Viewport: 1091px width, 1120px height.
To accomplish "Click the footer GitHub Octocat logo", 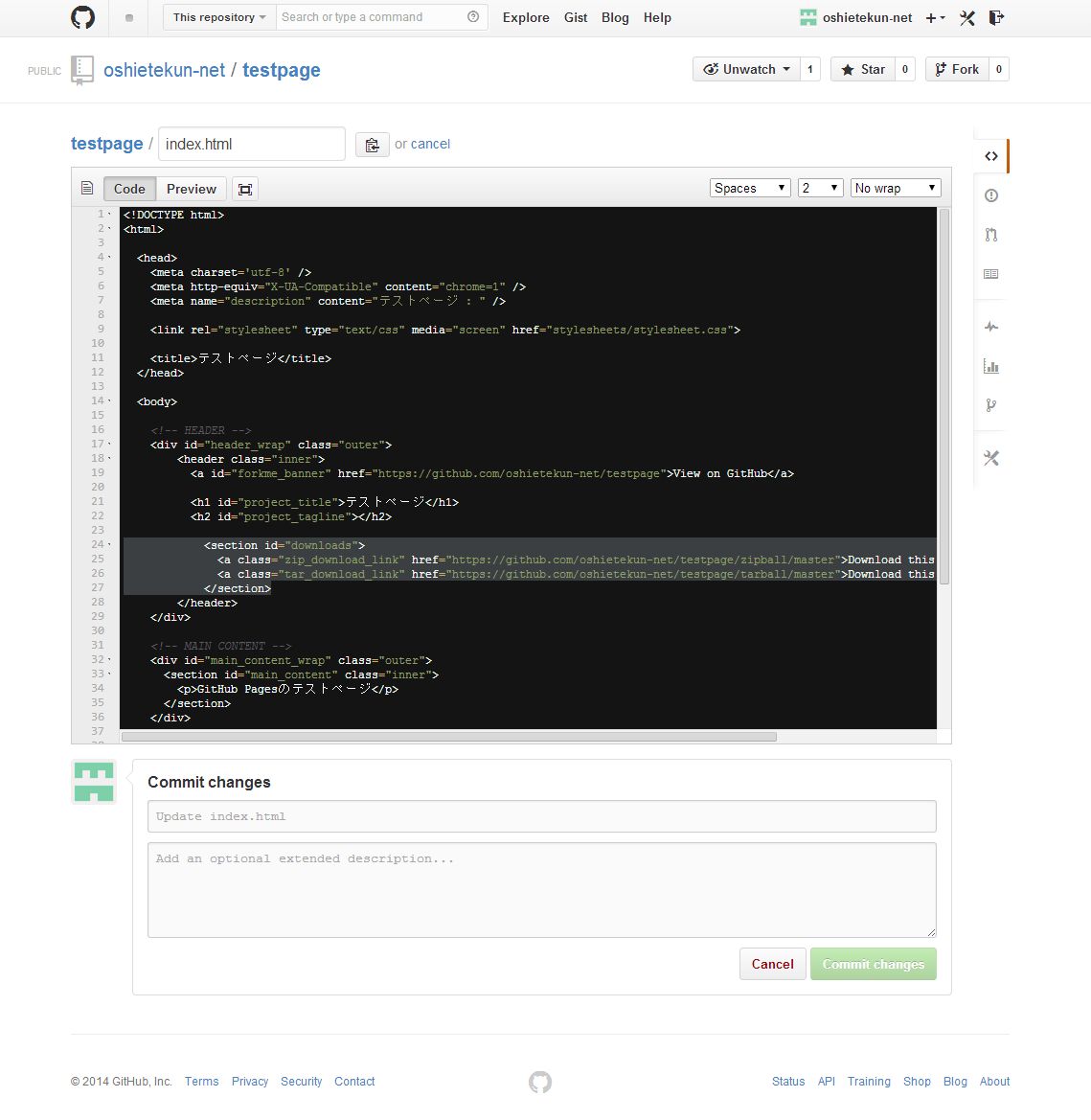I will [x=540, y=1082].
